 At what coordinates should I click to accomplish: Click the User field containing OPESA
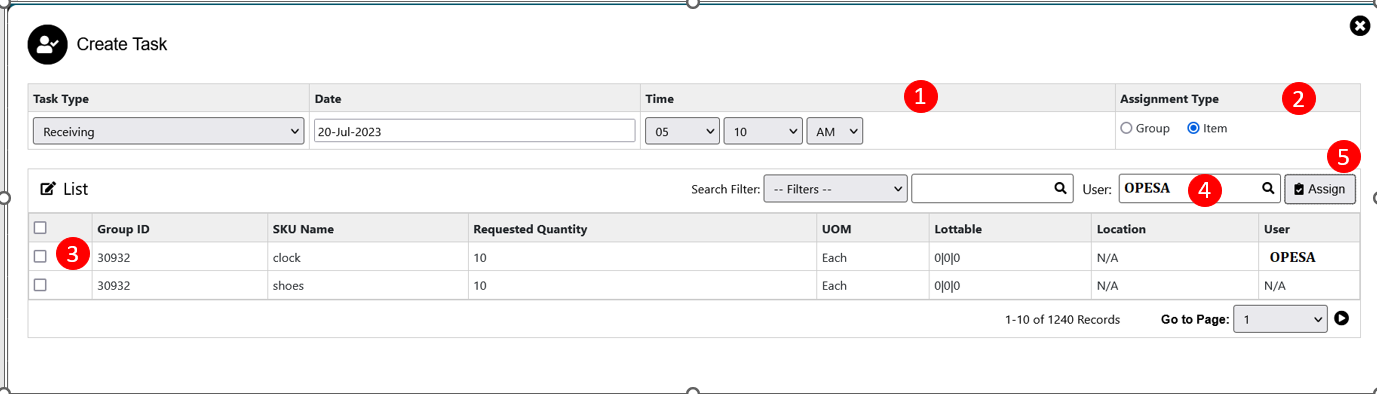pos(1199,188)
